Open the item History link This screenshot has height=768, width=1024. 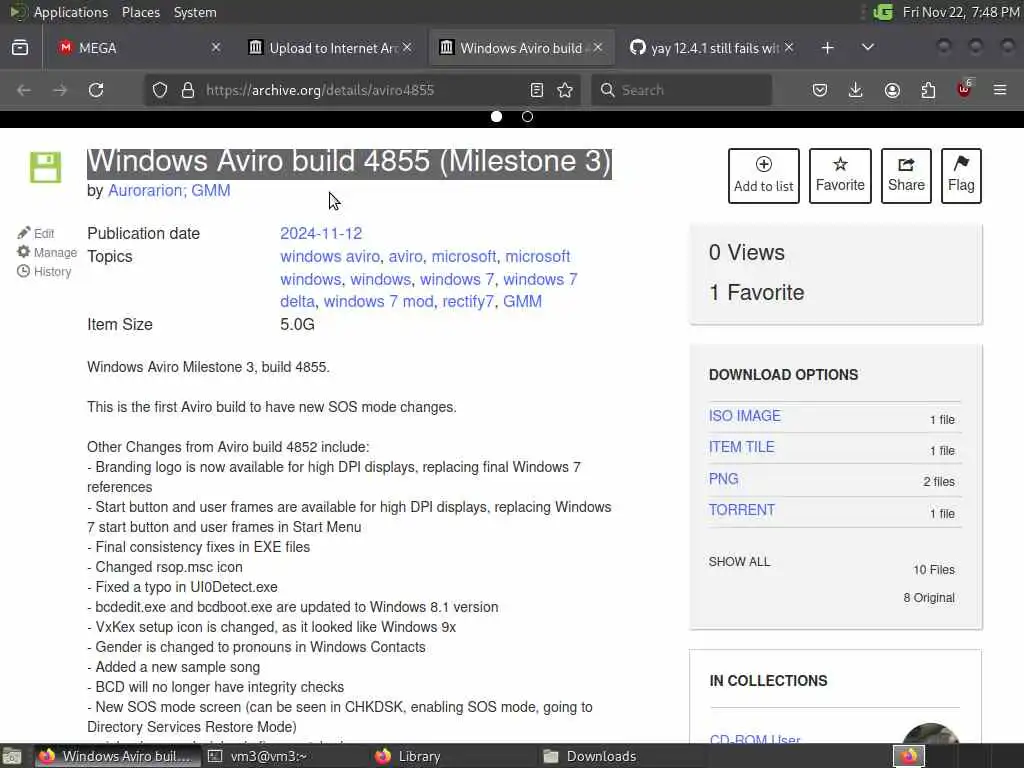click(44, 271)
